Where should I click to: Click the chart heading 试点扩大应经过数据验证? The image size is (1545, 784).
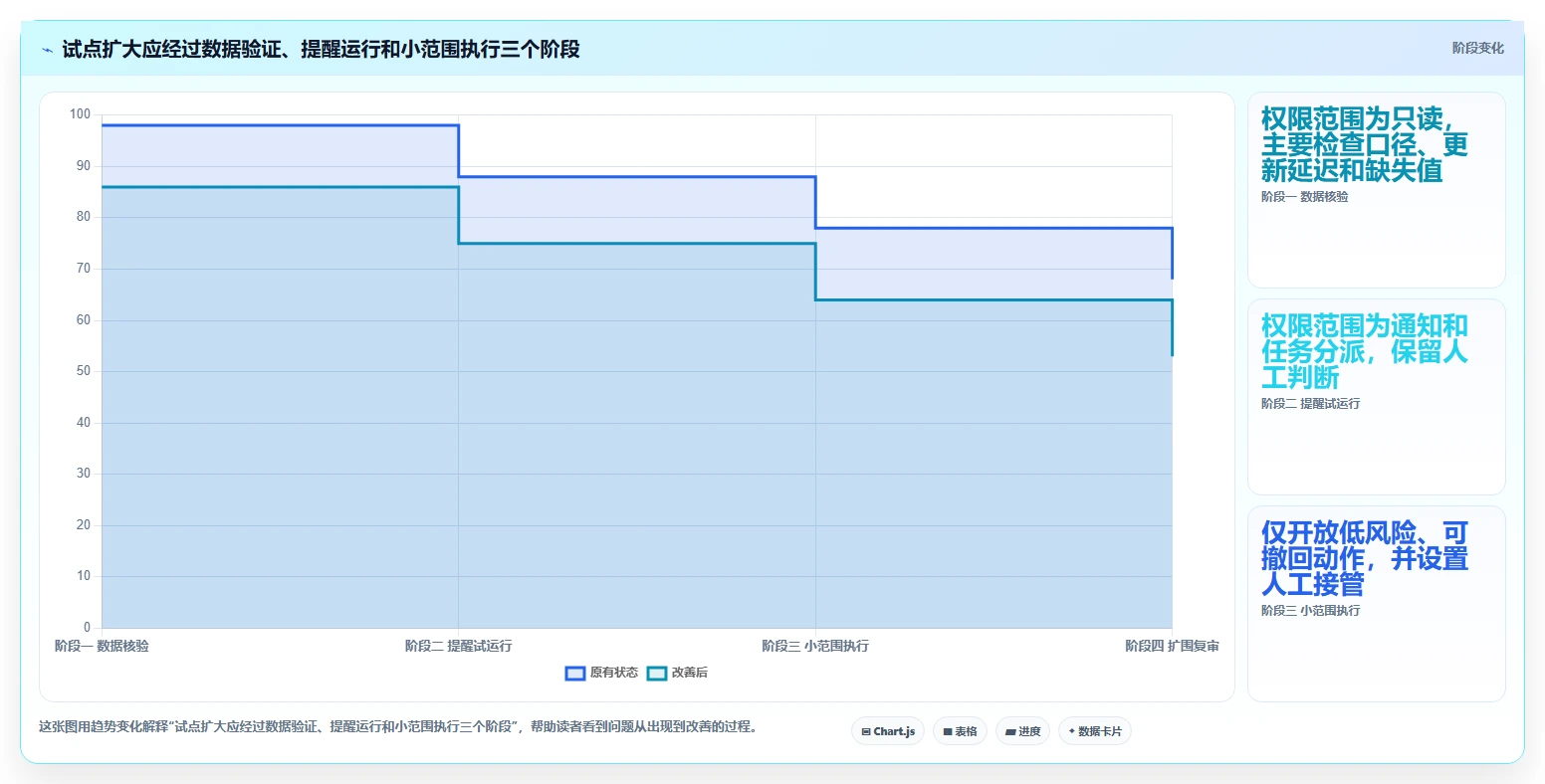321,50
